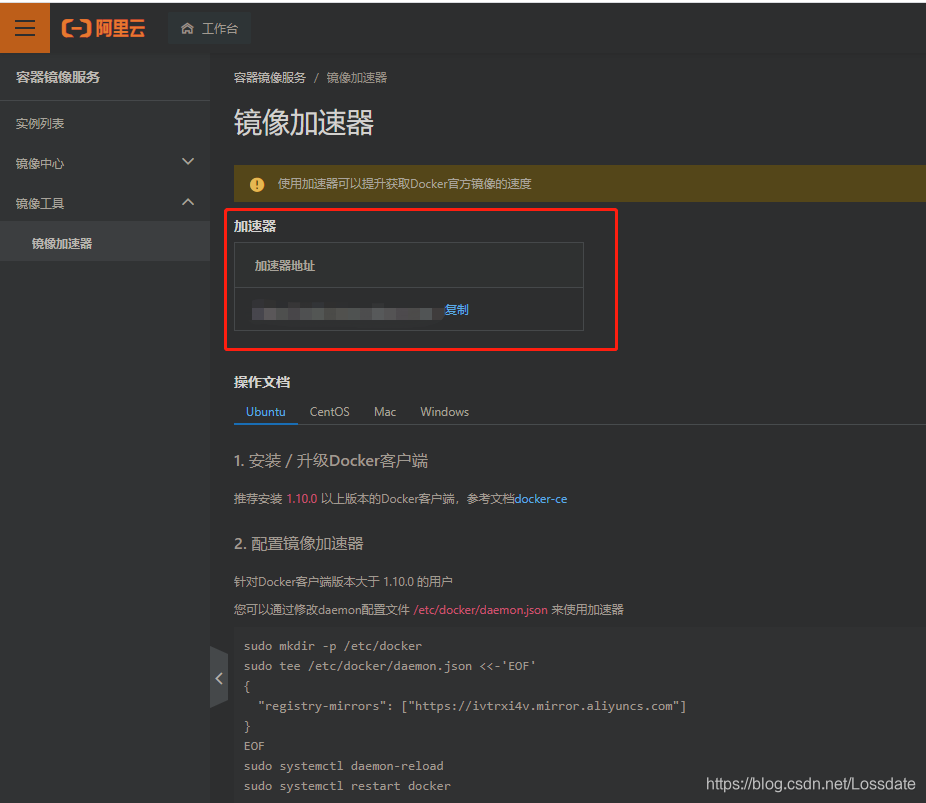
Task: Click the yellow warning info icon
Action: (x=257, y=184)
